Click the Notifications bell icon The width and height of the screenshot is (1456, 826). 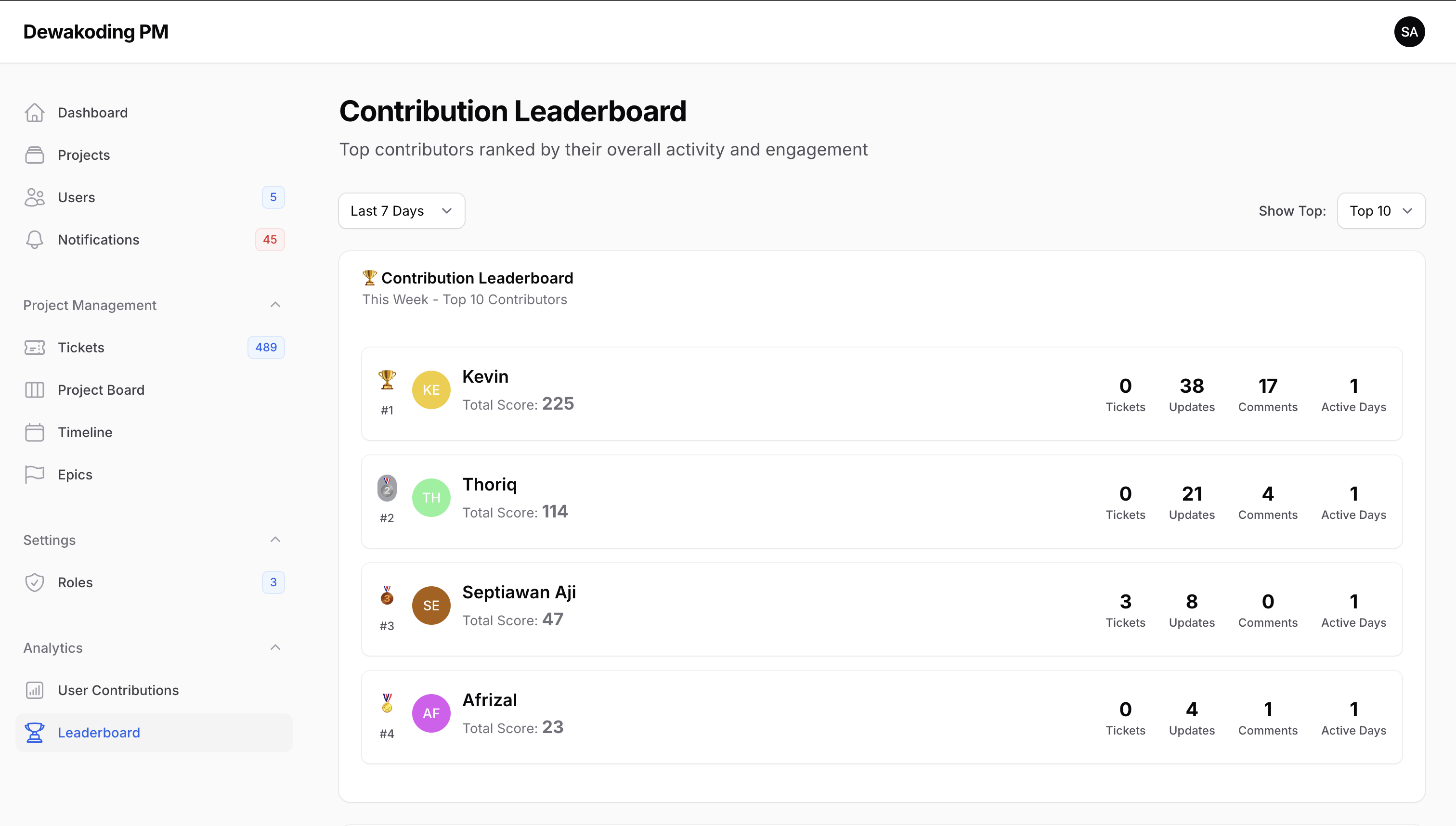[x=34, y=239]
